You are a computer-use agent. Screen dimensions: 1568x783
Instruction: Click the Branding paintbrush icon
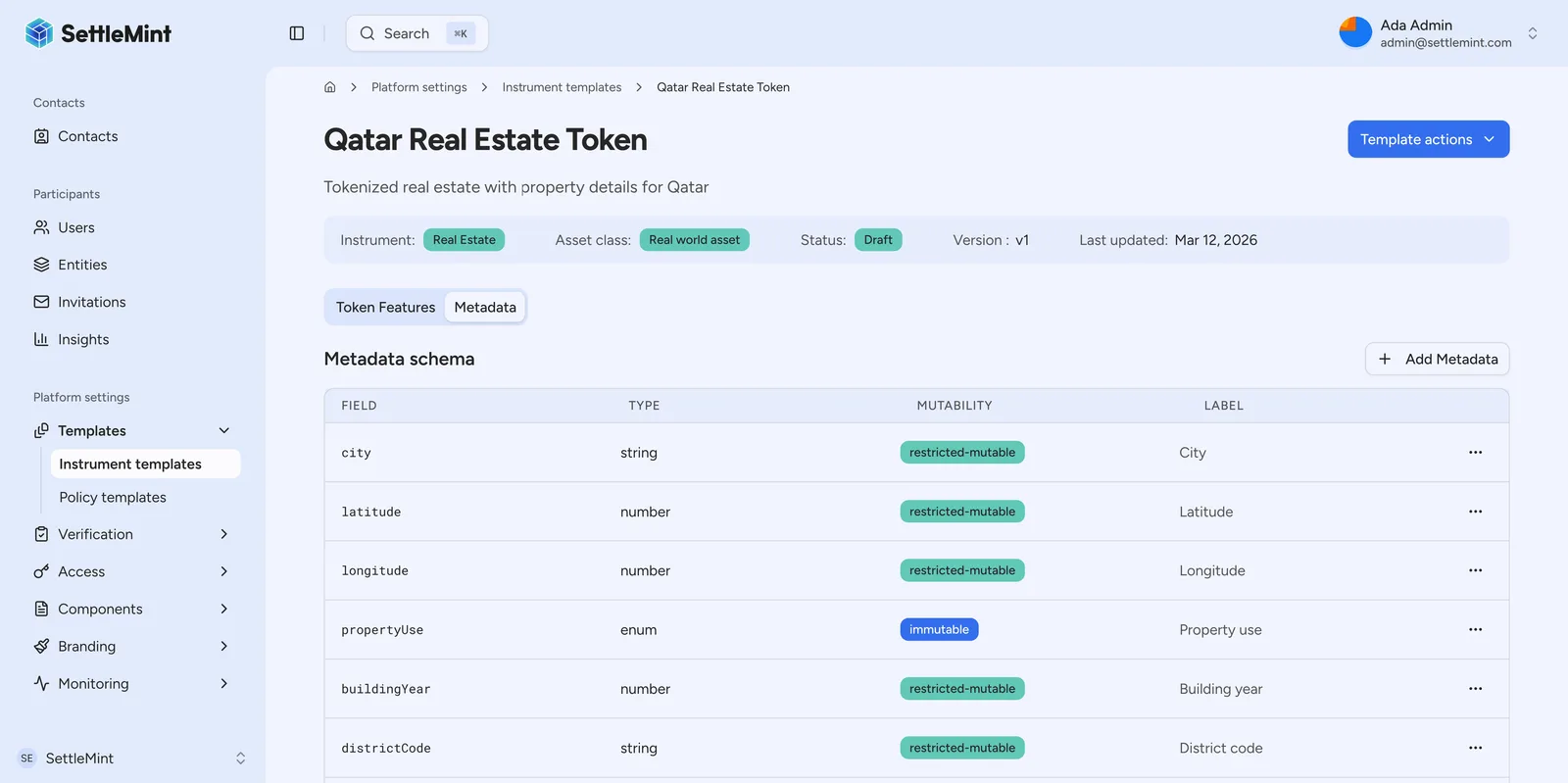[41, 646]
